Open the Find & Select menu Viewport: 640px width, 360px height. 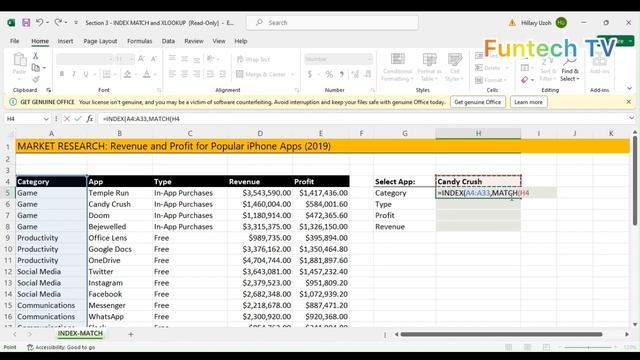coord(569,69)
